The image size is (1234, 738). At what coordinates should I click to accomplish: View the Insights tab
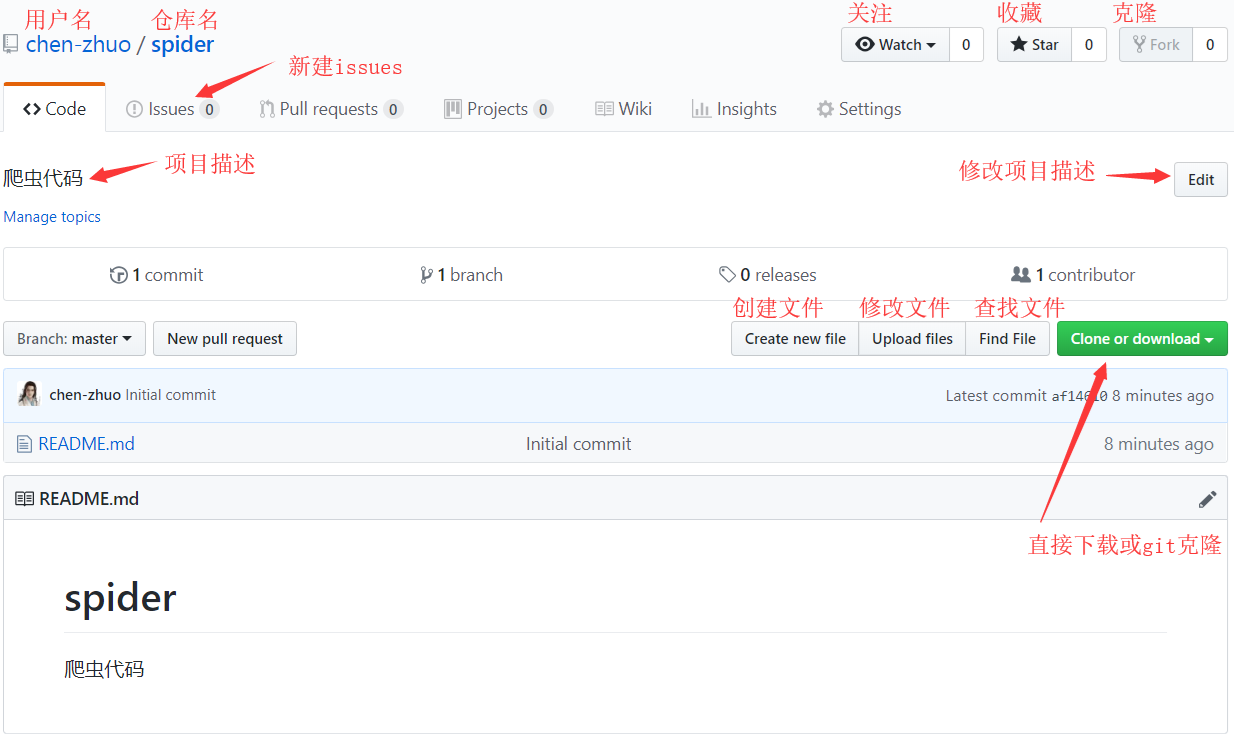[x=734, y=109]
